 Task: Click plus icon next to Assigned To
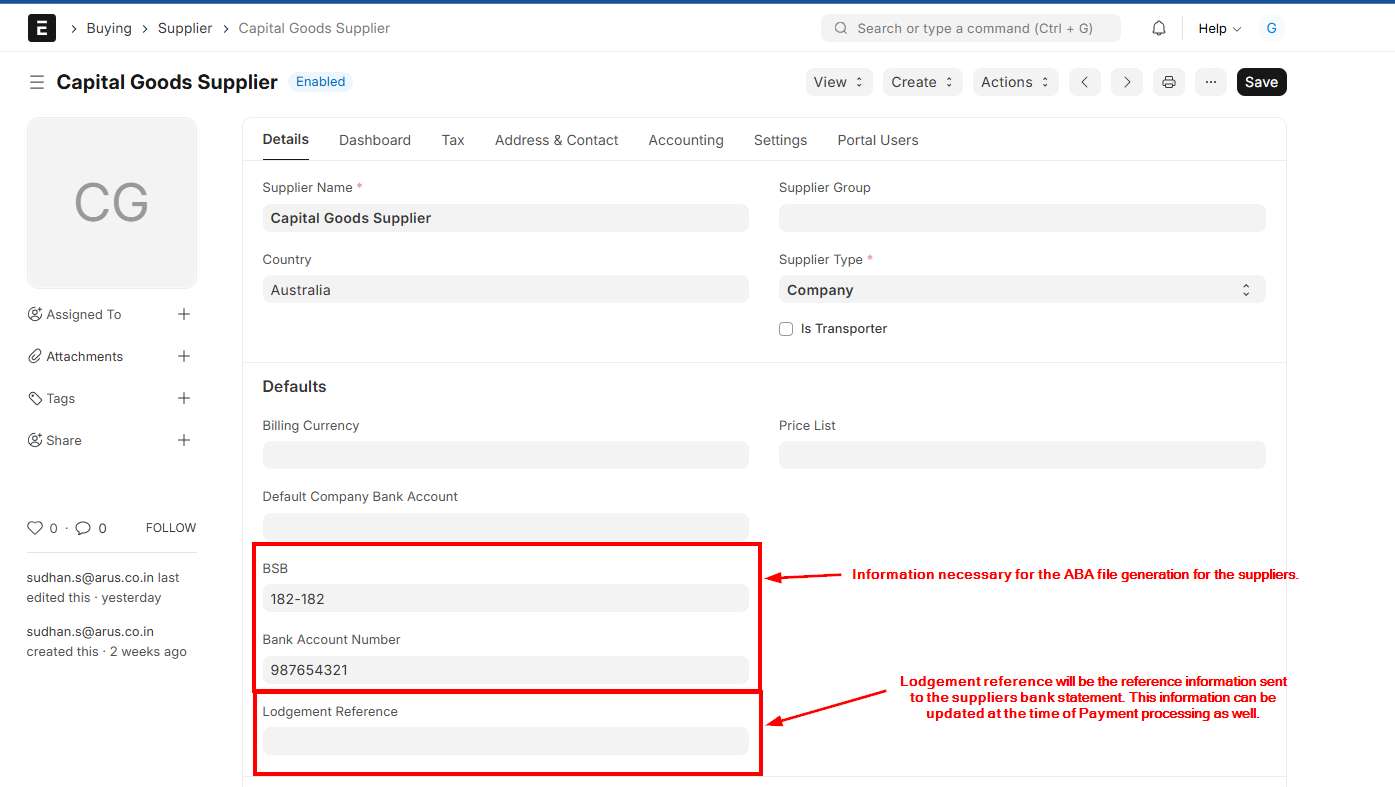click(184, 314)
